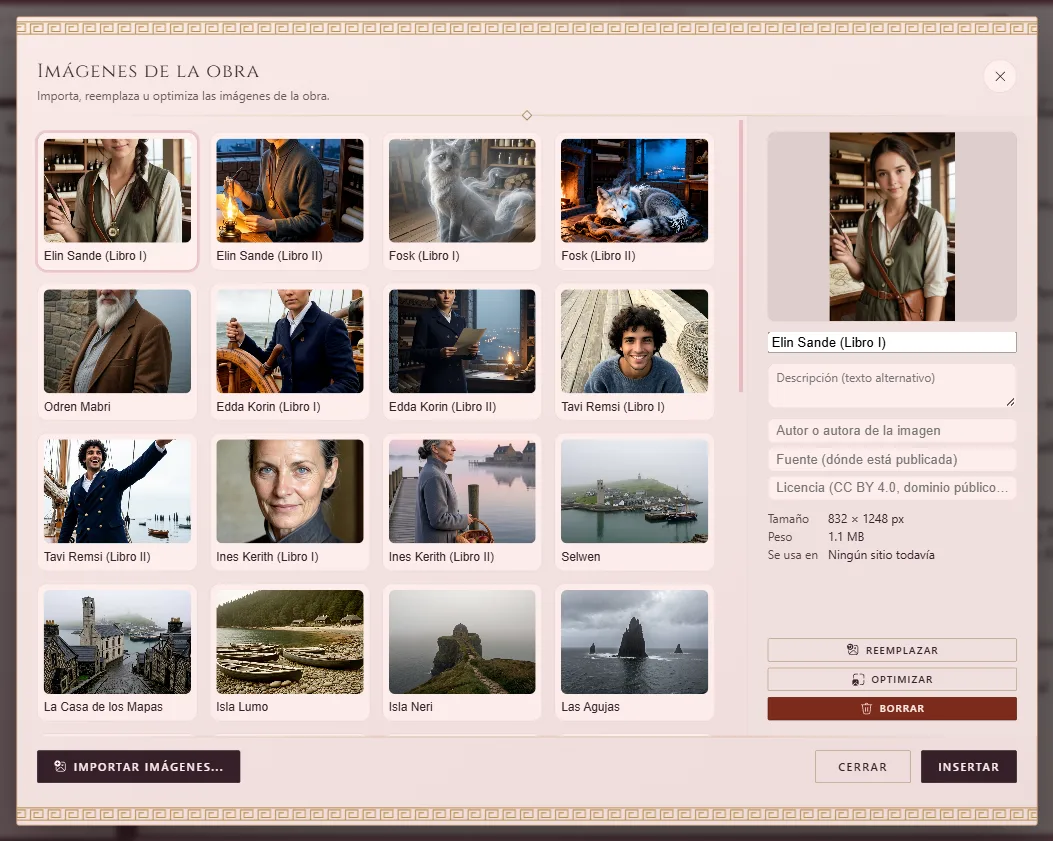Focus the Licencia input field
This screenshot has width=1053, height=841.
point(892,488)
